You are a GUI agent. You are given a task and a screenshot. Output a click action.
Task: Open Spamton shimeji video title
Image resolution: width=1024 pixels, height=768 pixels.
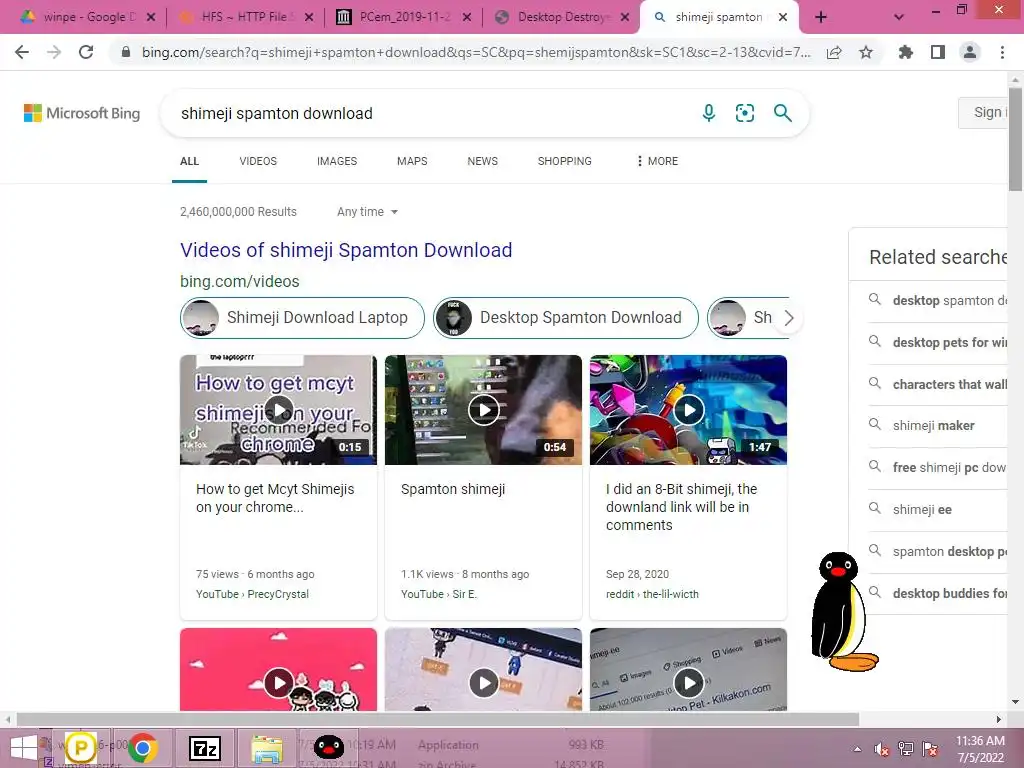453,489
